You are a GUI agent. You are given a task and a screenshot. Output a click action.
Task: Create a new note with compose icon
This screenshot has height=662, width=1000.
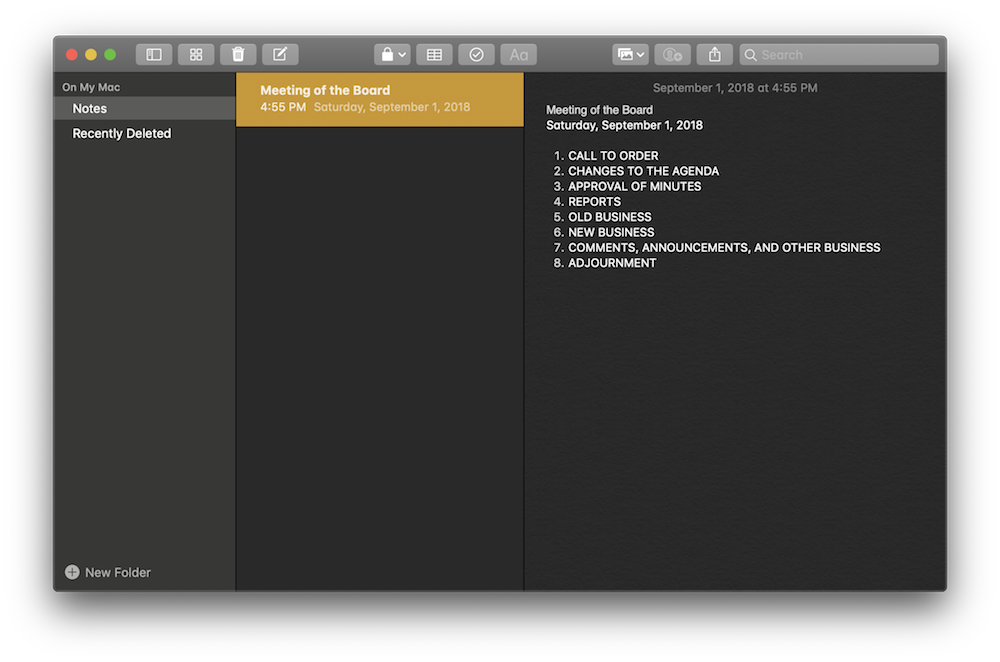[x=280, y=55]
